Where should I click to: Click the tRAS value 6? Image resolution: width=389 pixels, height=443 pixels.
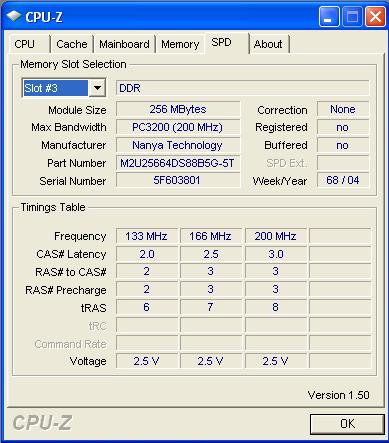147,307
